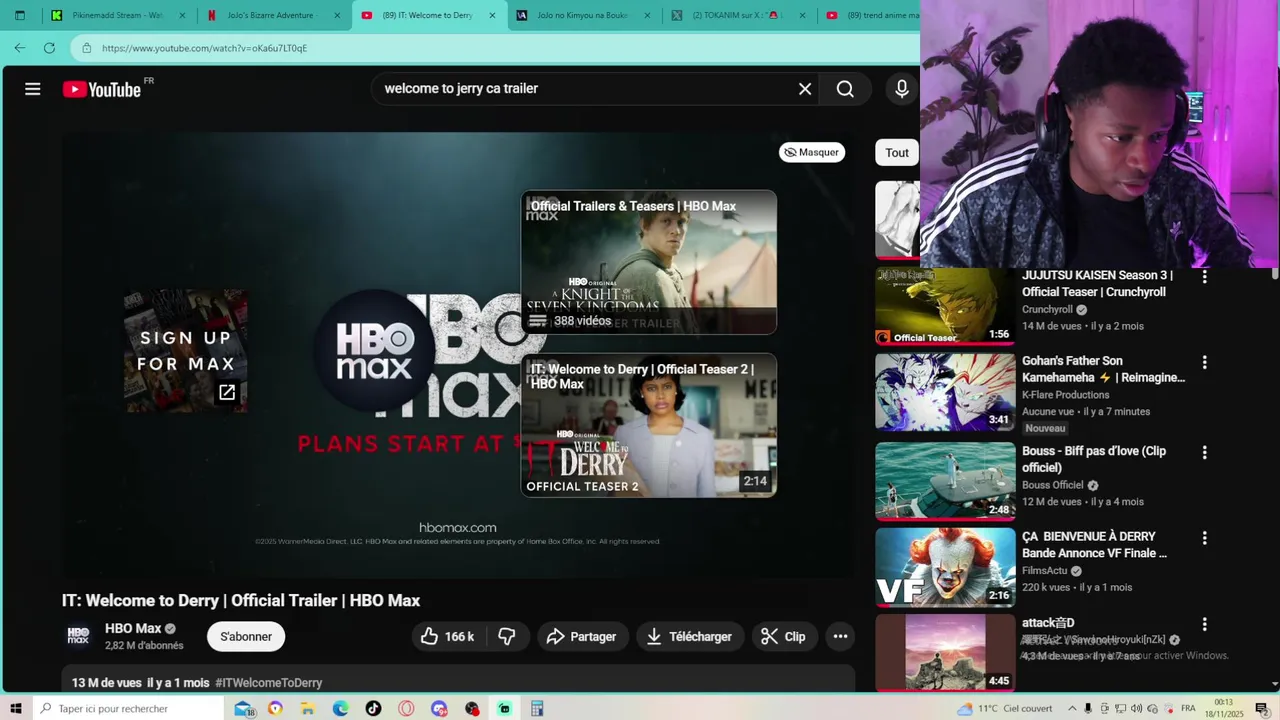
Task: Dislike the video with the thumbs-down
Action: pyautogui.click(x=507, y=636)
